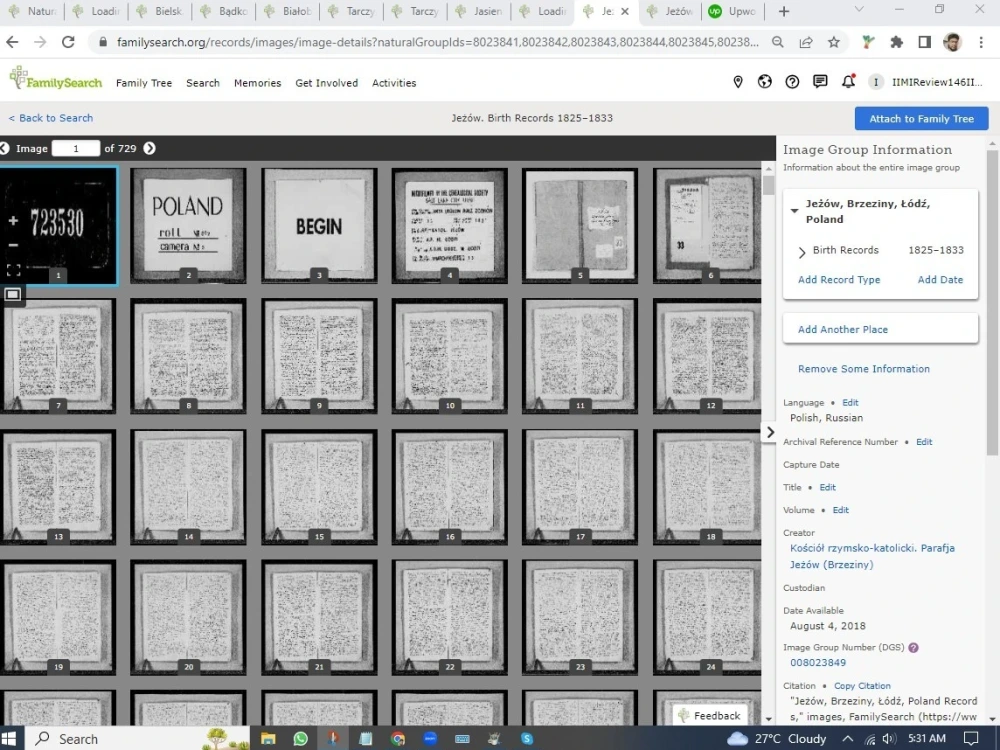Show help for Image Group Number (DGS)
Viewport: 1000px width, 750px height.
pos(913,647)
